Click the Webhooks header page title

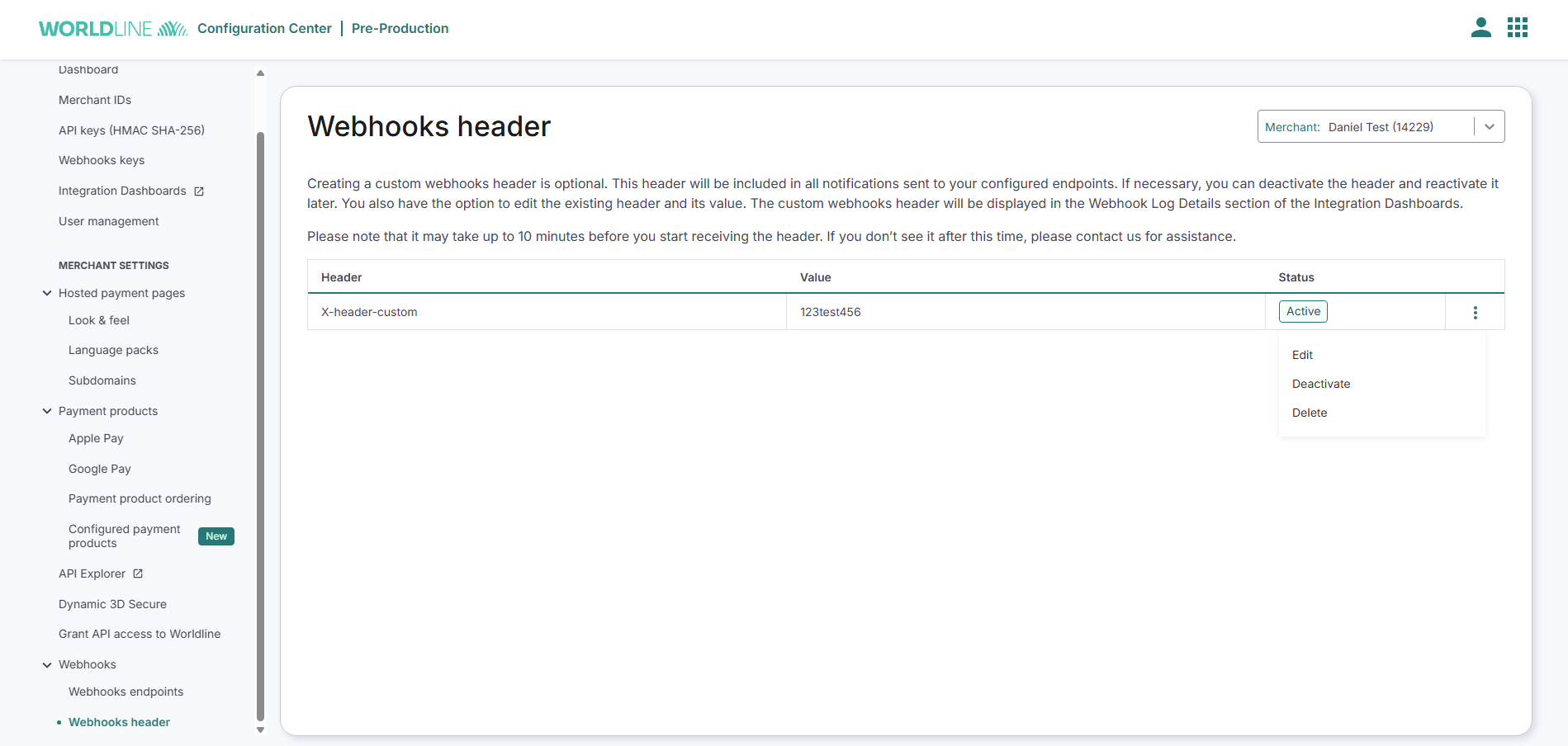(429, 126)
